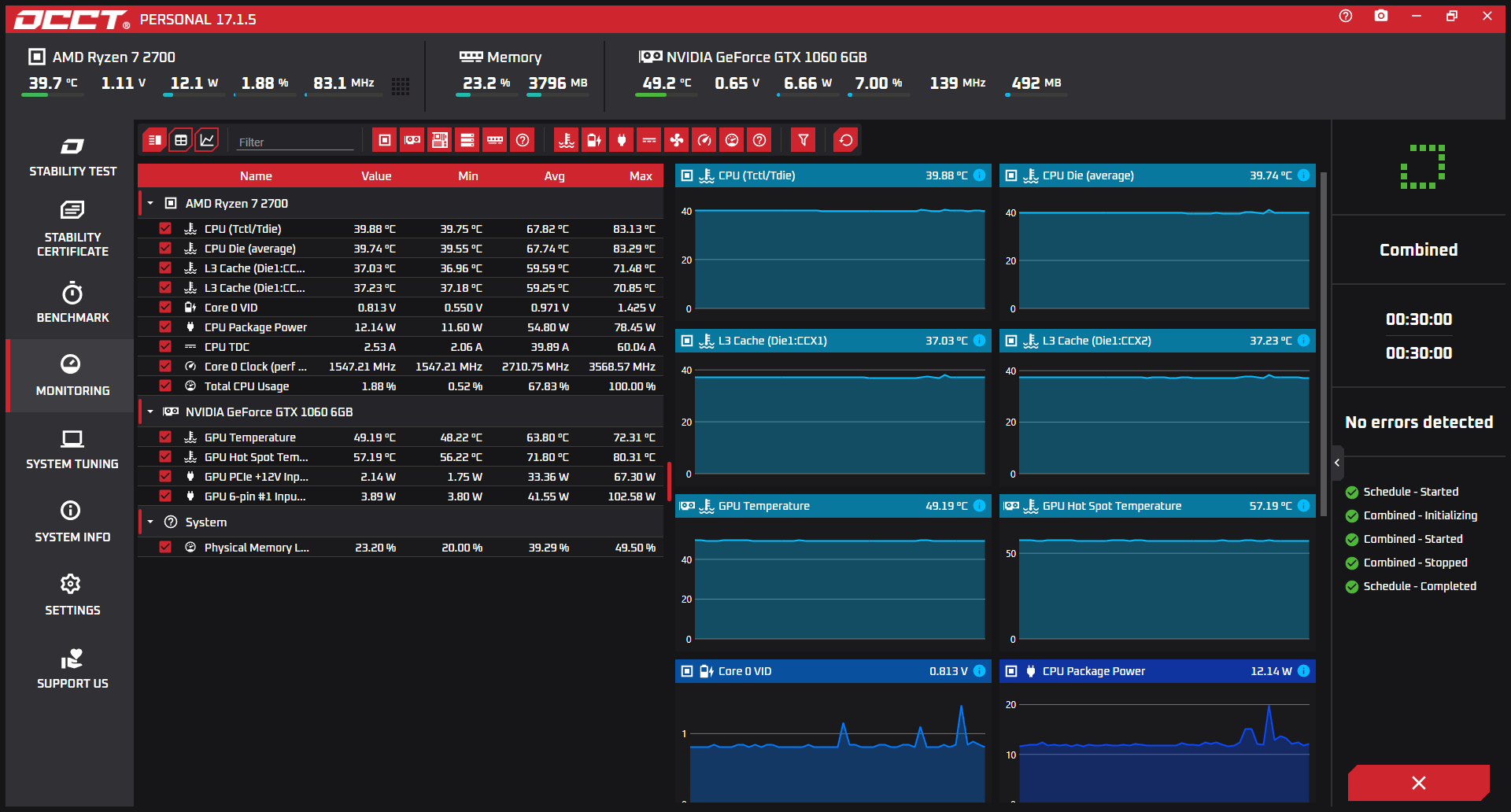Go to the Benchmark section

tap(72, 303)
